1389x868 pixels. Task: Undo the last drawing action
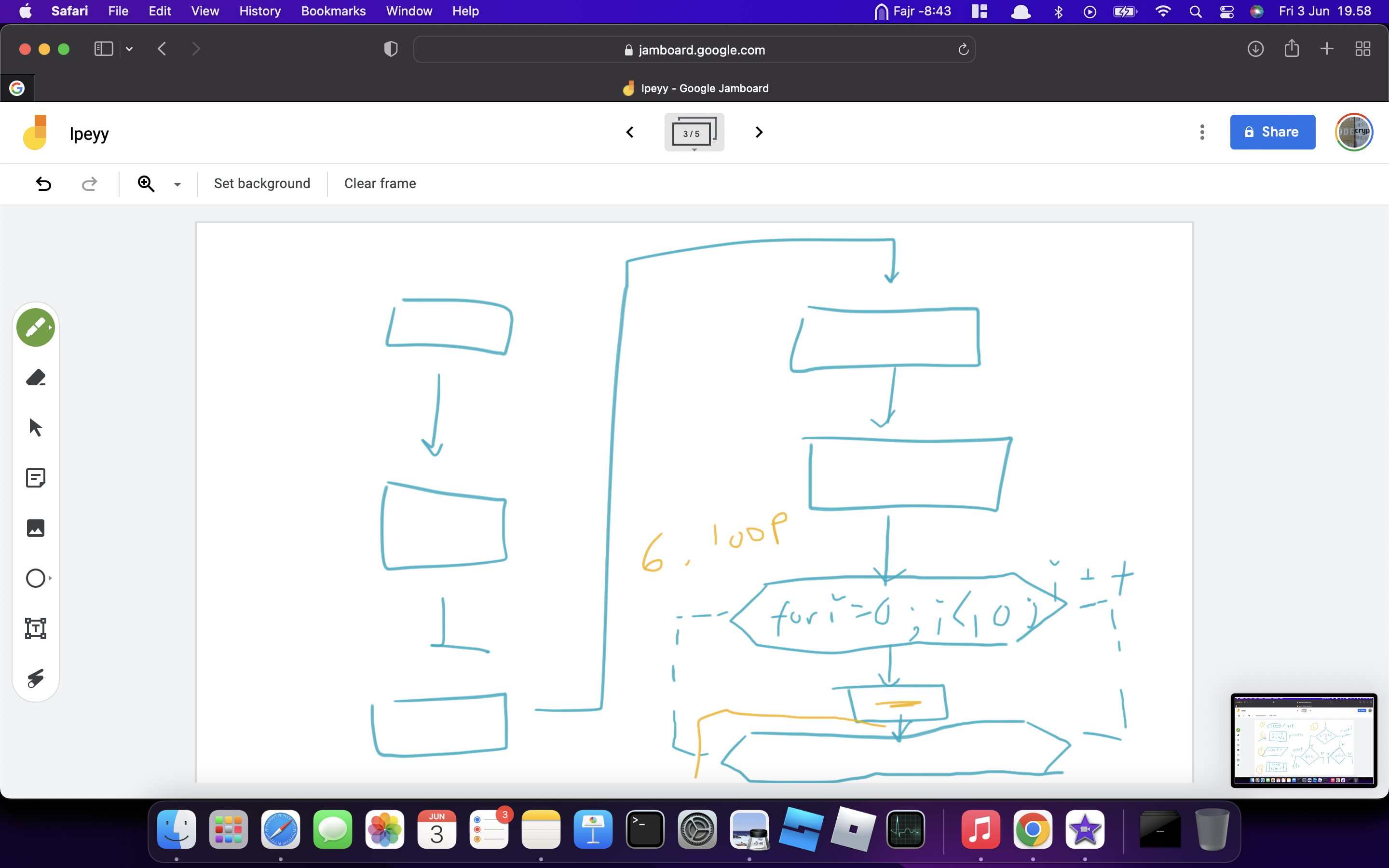click(43, 184)
